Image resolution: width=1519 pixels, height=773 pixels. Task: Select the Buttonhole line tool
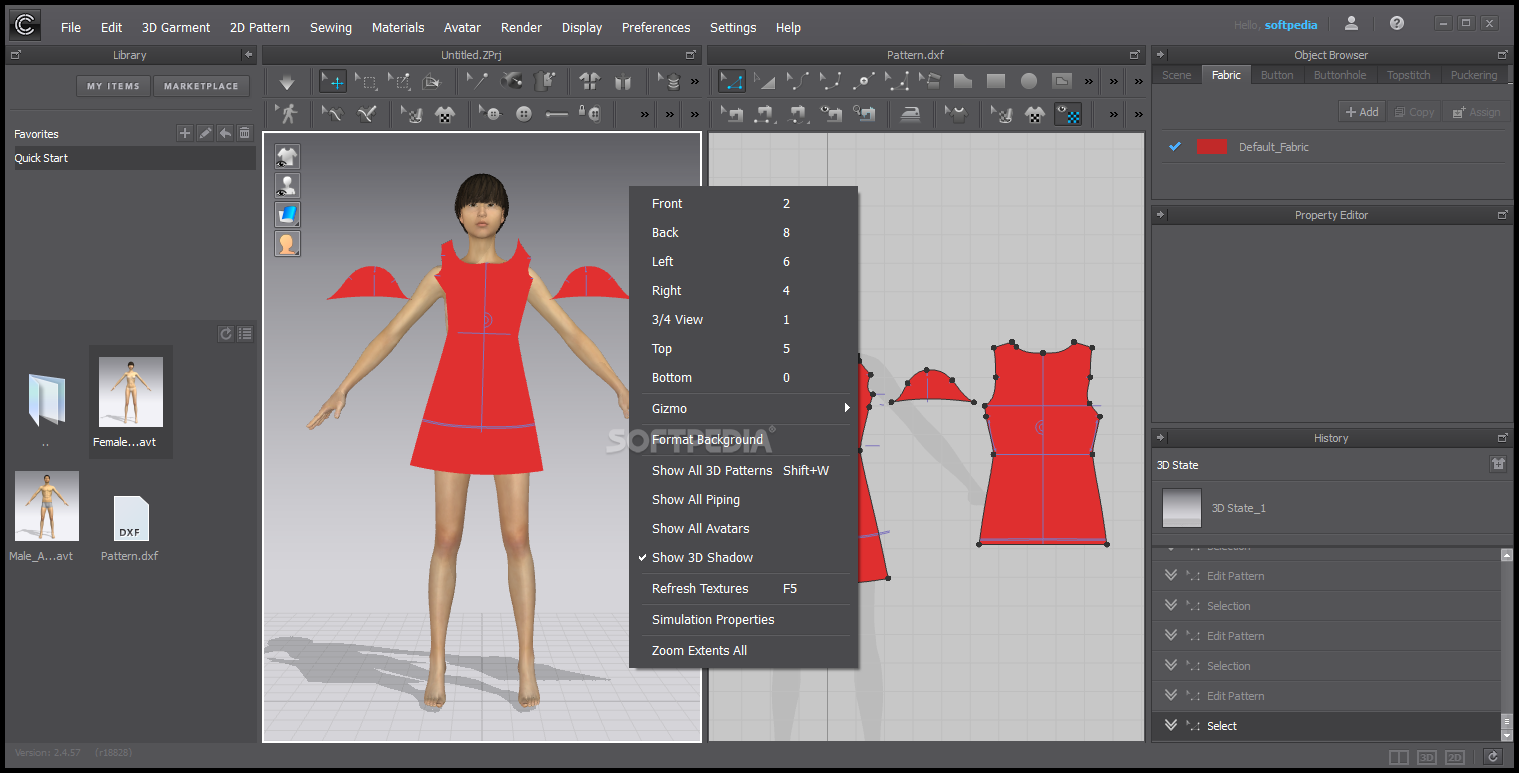tap(556, 114)
